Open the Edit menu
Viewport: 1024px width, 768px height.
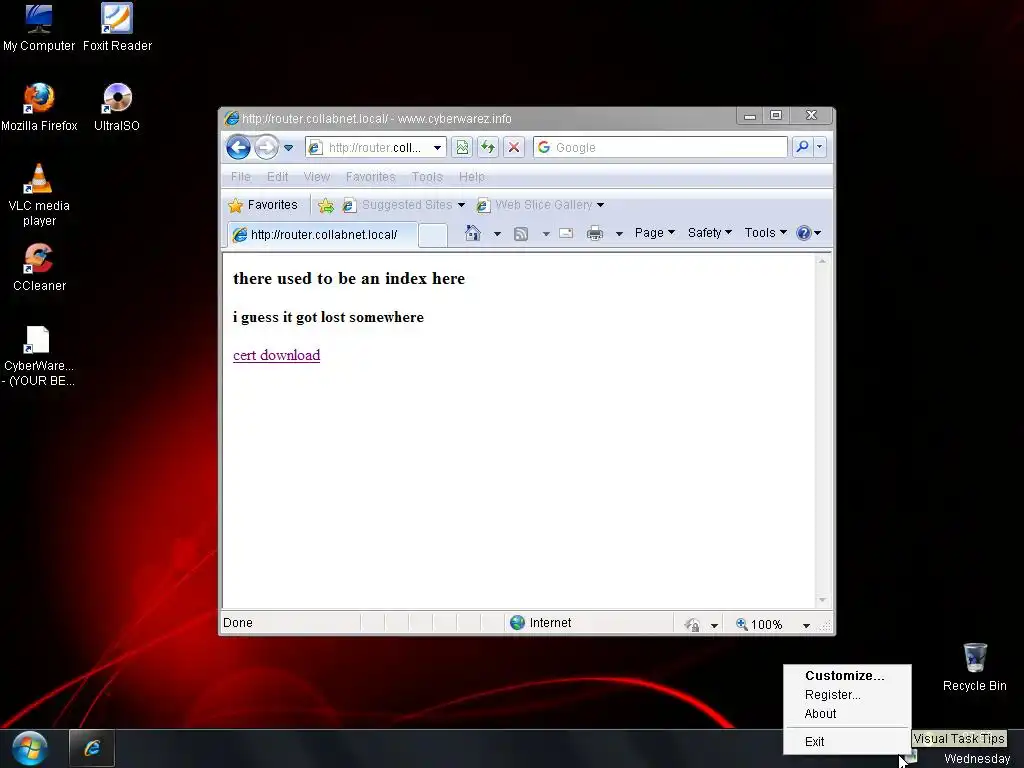click(277, 177)
